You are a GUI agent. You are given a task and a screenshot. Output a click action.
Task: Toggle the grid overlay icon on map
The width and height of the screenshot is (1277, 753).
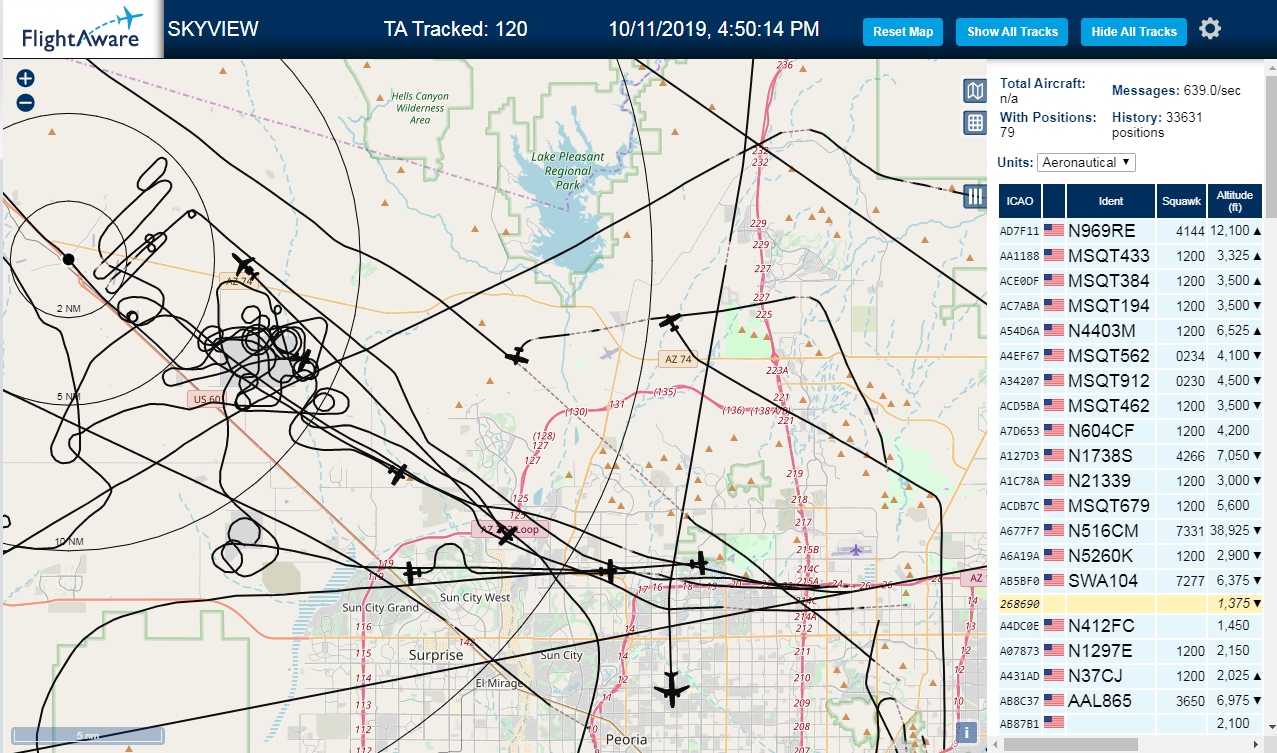click(975, 123)
